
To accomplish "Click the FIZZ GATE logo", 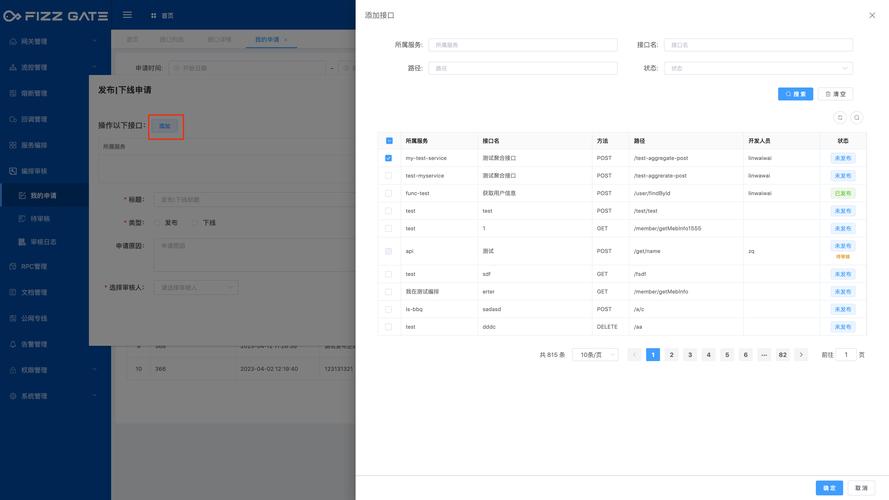I will [52, 15].
